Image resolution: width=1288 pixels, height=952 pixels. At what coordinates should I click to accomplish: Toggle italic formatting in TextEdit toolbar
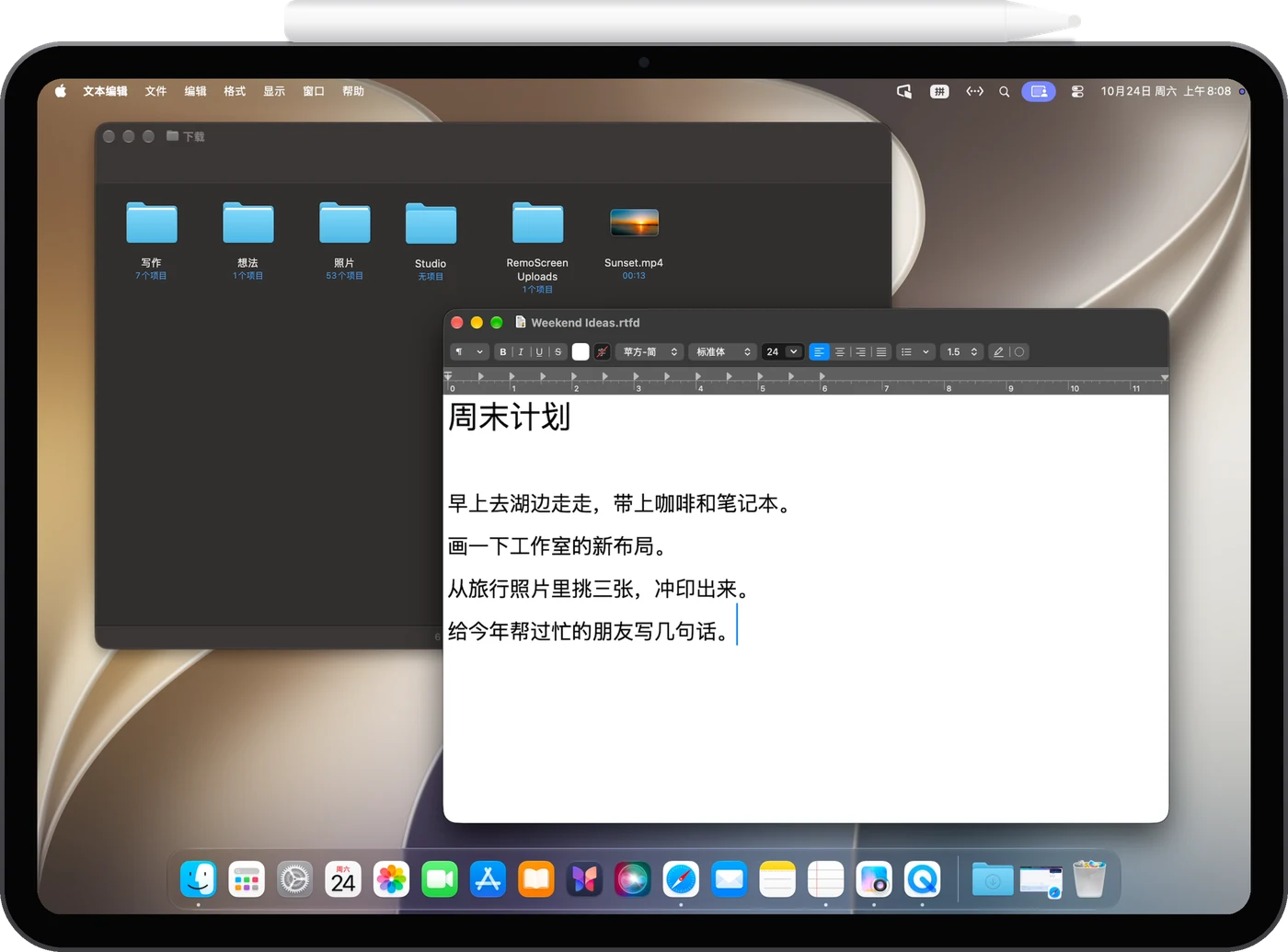(521, 352)
